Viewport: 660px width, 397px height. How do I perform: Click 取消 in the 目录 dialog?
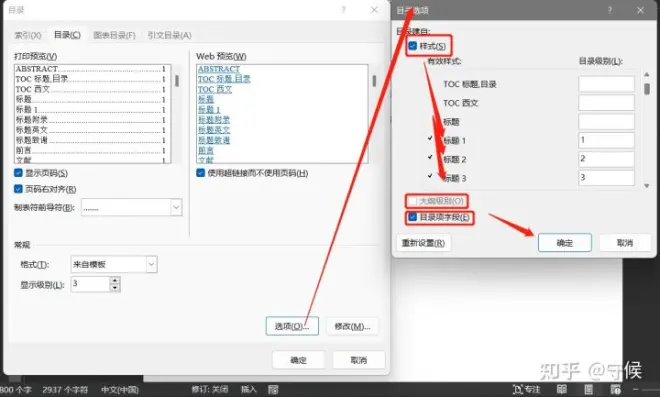coord(359,360)
